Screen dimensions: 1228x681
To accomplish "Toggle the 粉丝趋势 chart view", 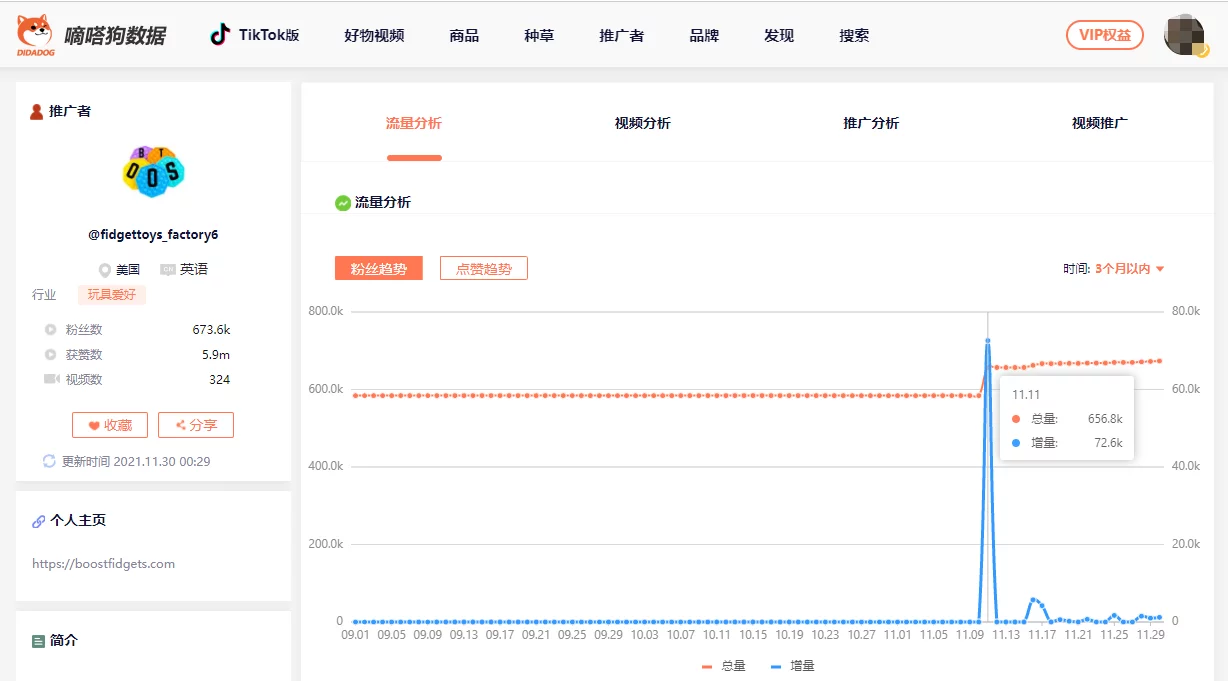I will (x=379, y=269).
